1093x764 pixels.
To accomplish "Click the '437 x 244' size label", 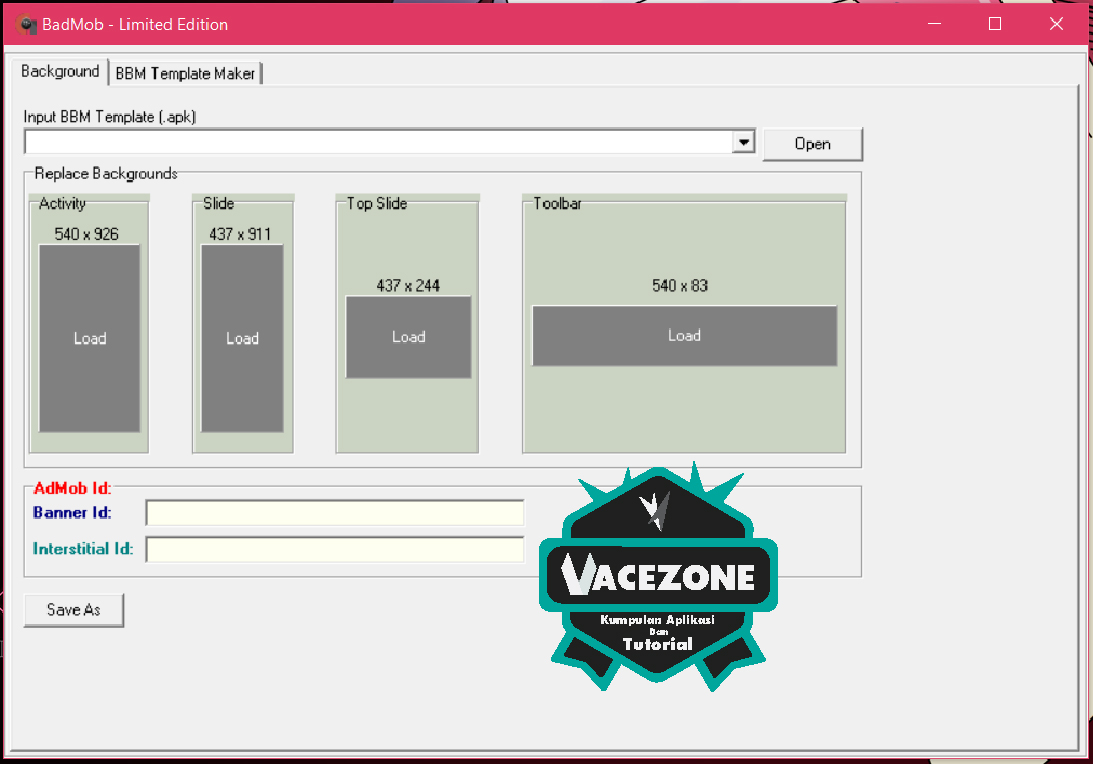I will coord(408,286).
